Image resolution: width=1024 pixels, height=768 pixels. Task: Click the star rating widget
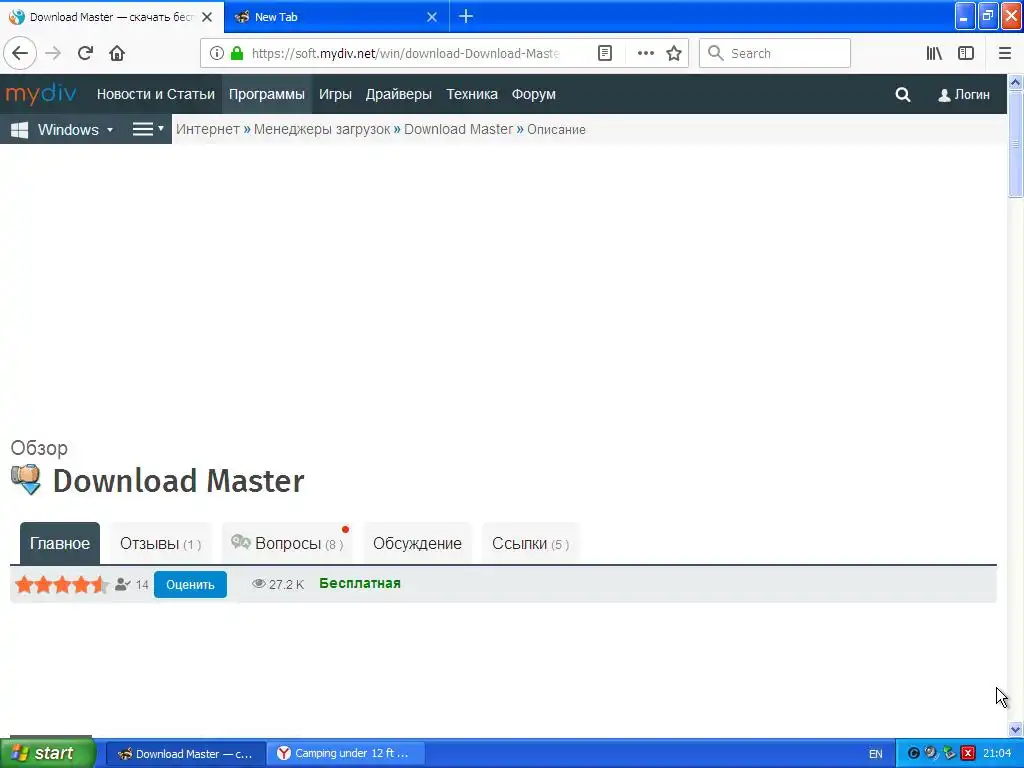(x=62, y=584)
